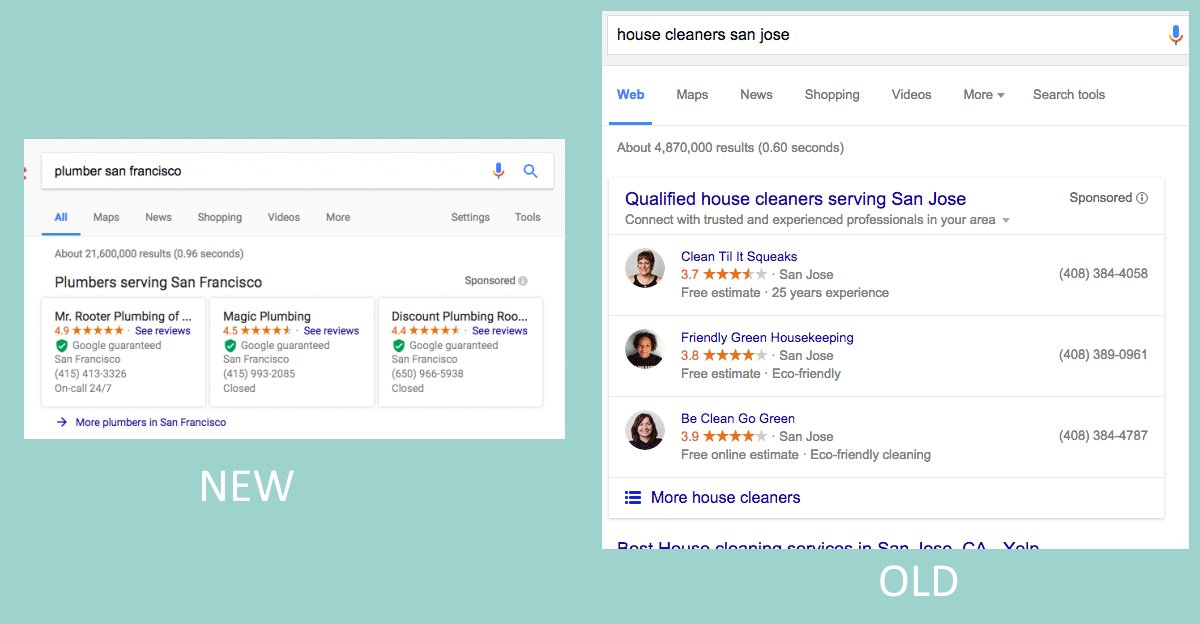Open Search tools in house cleaners search
Screen dimensions: 1200x624
(x=1069, y=95)
